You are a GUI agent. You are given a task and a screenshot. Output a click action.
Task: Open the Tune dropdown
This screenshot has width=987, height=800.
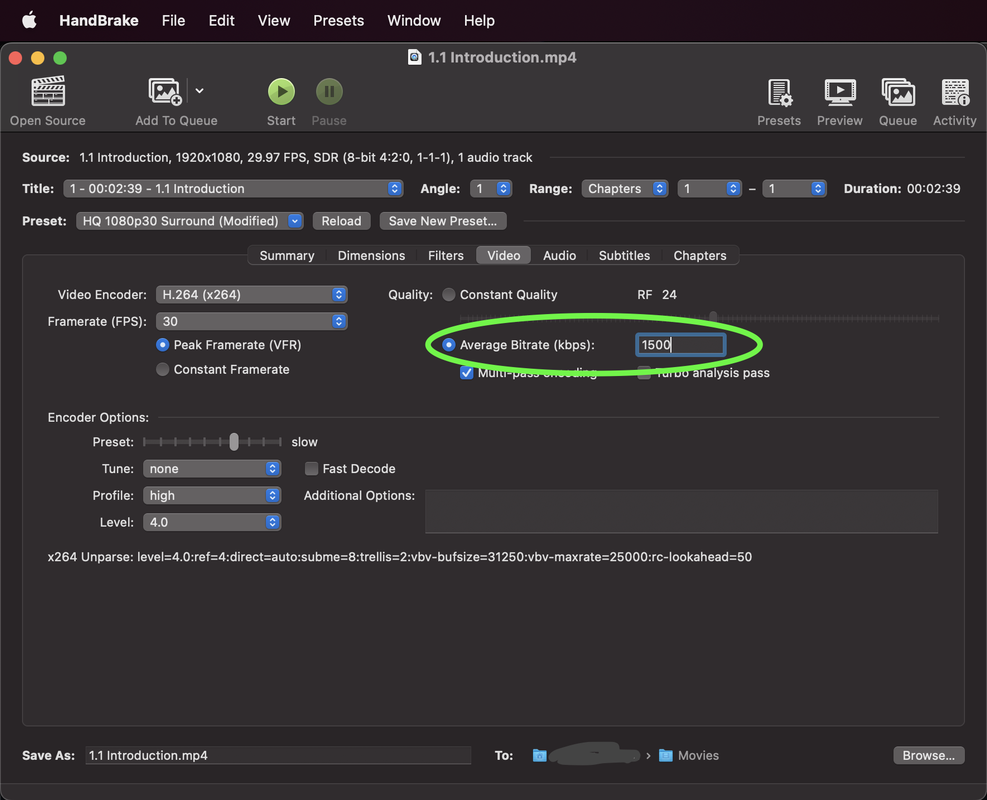point(212,468)
